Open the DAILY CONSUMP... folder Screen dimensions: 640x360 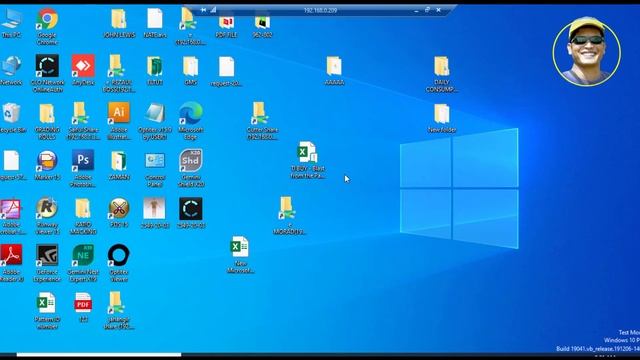pyautogui.click(x=442, y=66)
